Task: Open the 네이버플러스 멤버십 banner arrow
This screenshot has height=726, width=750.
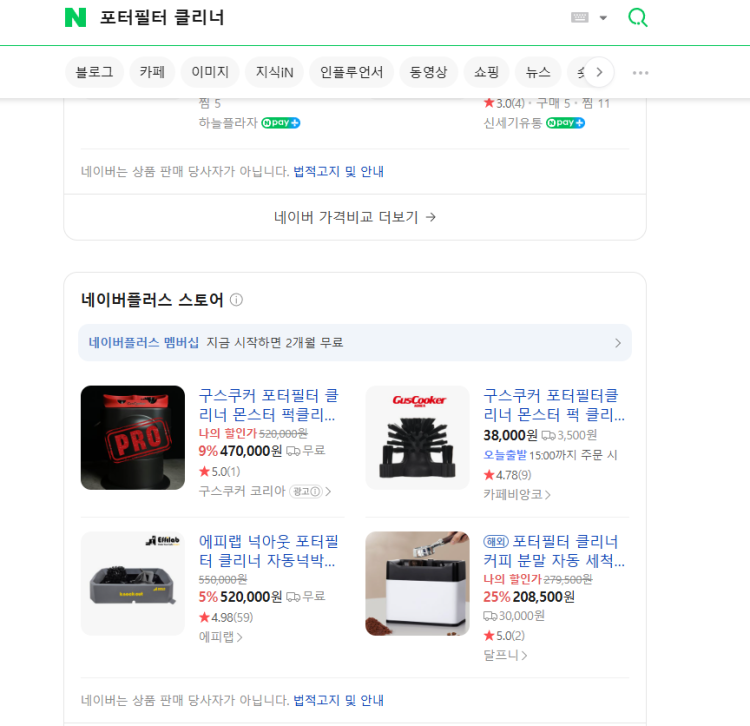Action: 617,343
